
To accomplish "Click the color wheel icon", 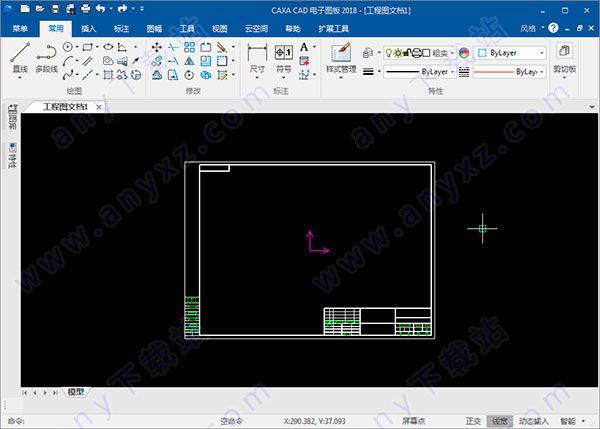I will [464, 53].
